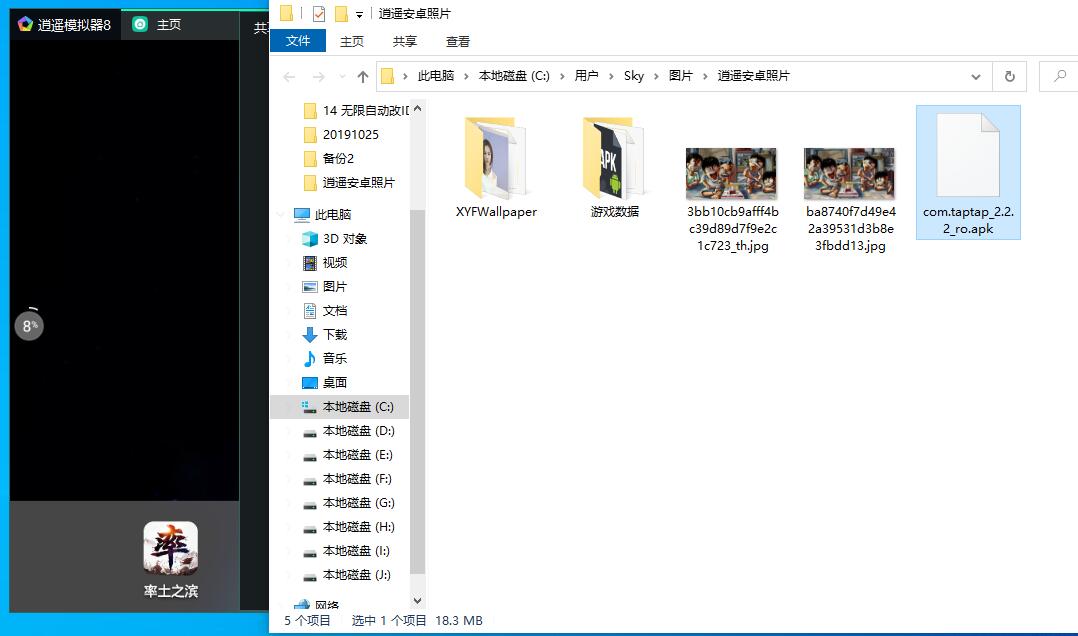Refresh the current folder view

[x=1009, y=77]
